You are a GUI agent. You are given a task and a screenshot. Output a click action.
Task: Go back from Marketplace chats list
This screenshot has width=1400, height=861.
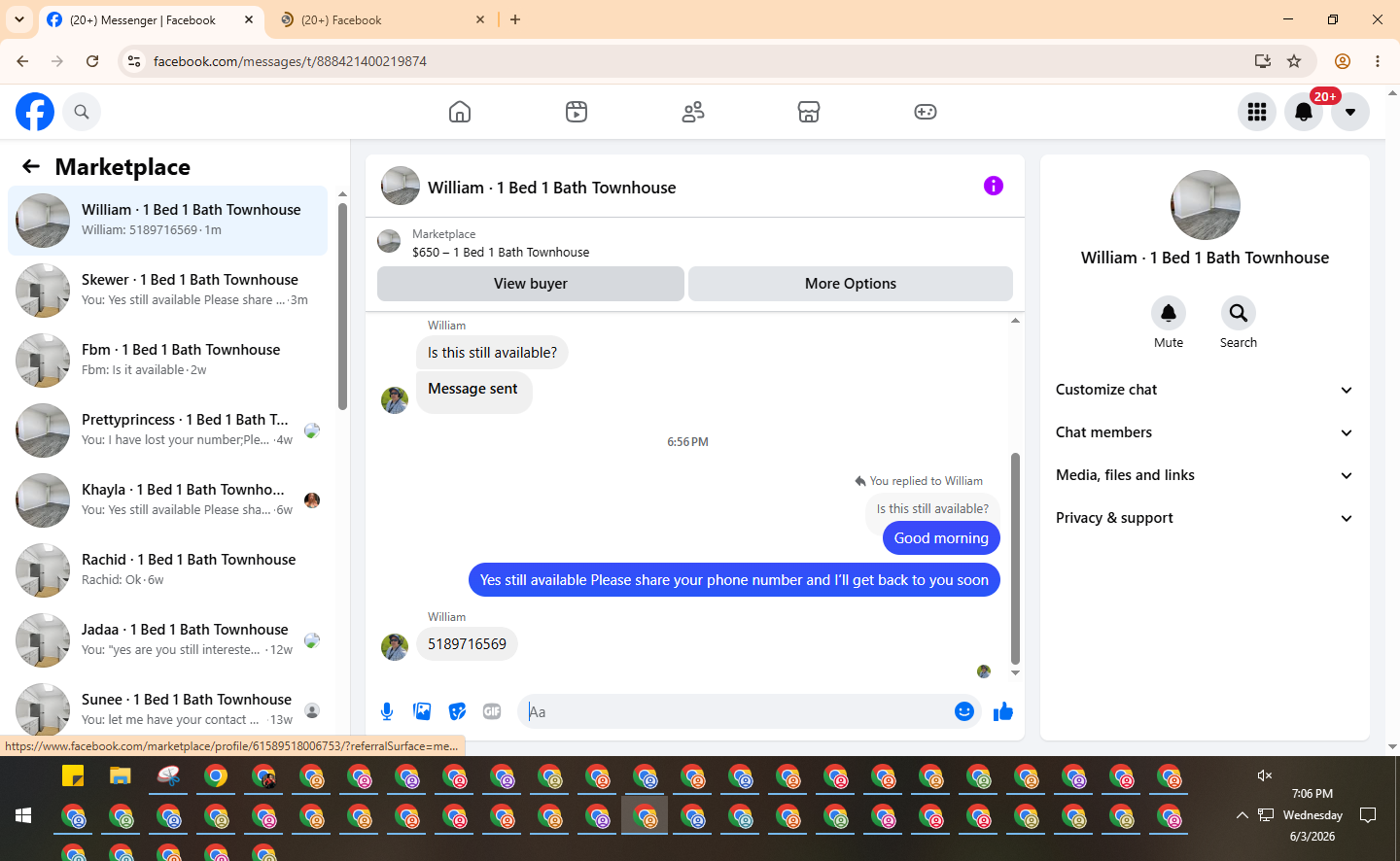click(31, 166)
